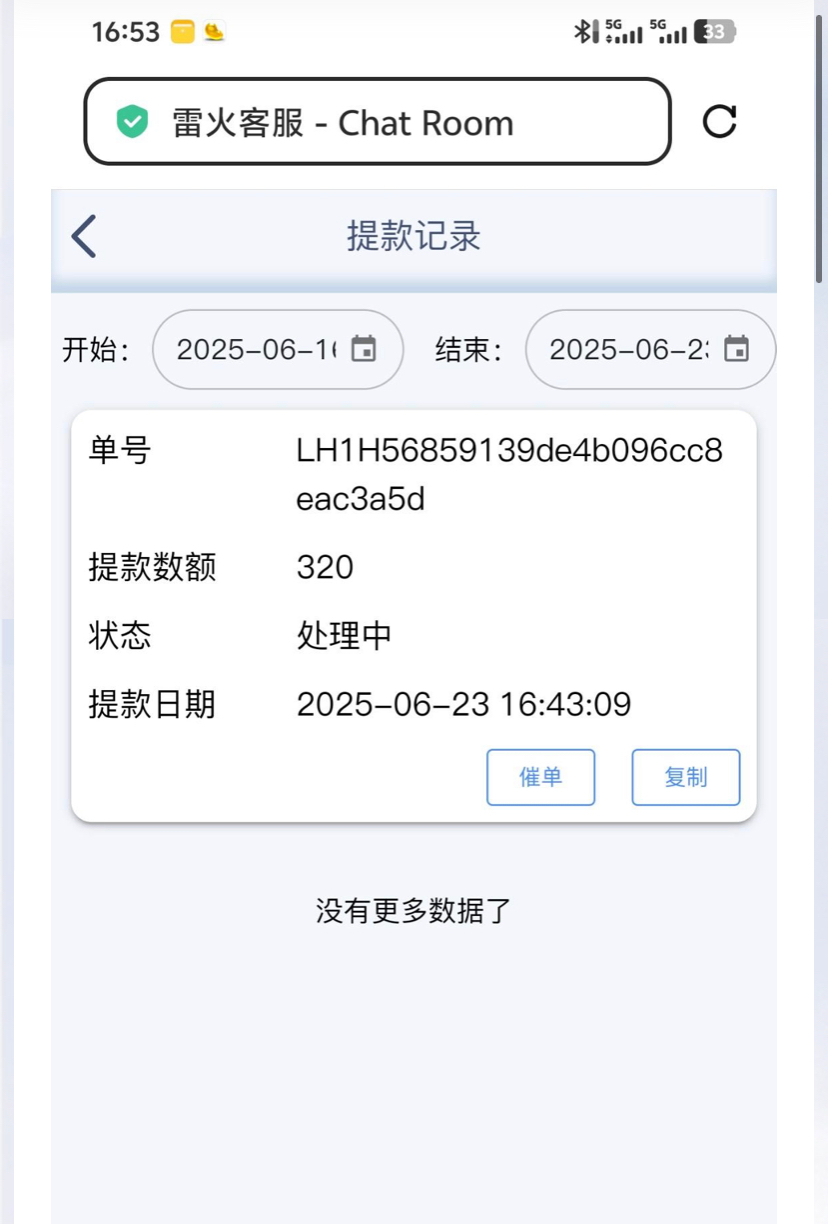828x1224 pixels.
Task: Click the page reload icon
Action: pos(720,121)
